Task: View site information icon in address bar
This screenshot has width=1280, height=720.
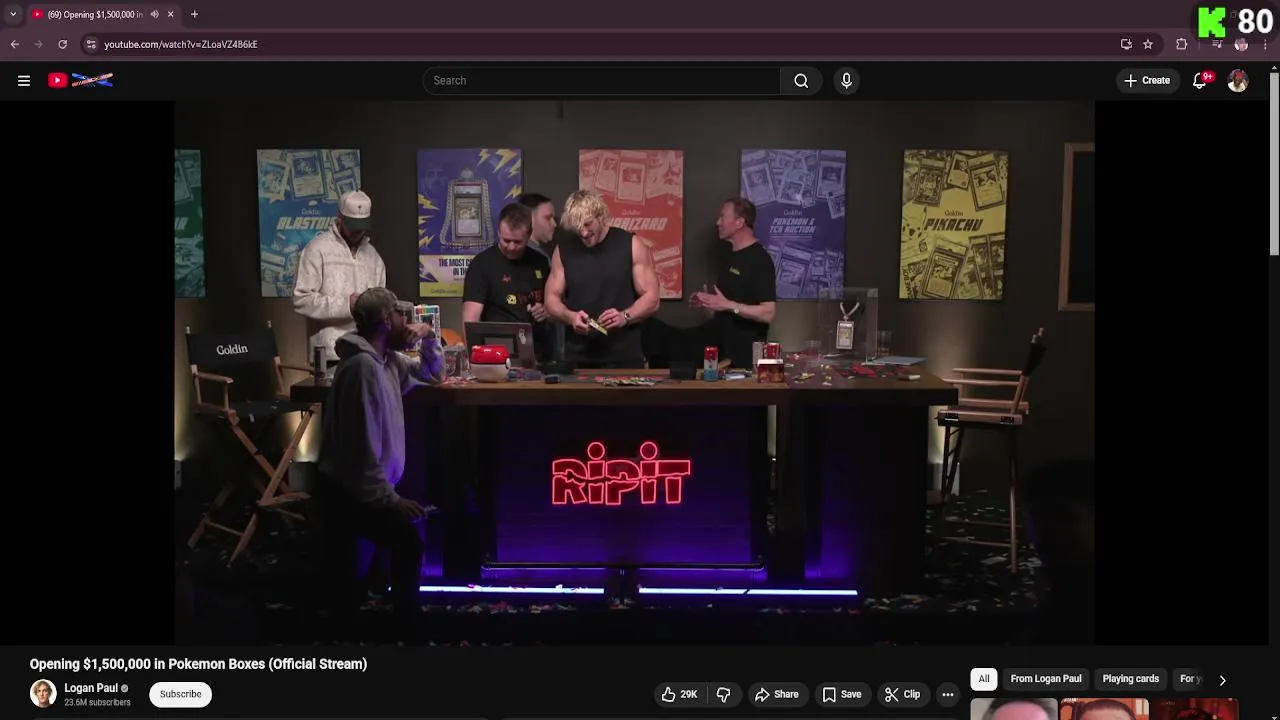Action: (x=91, y=44)
